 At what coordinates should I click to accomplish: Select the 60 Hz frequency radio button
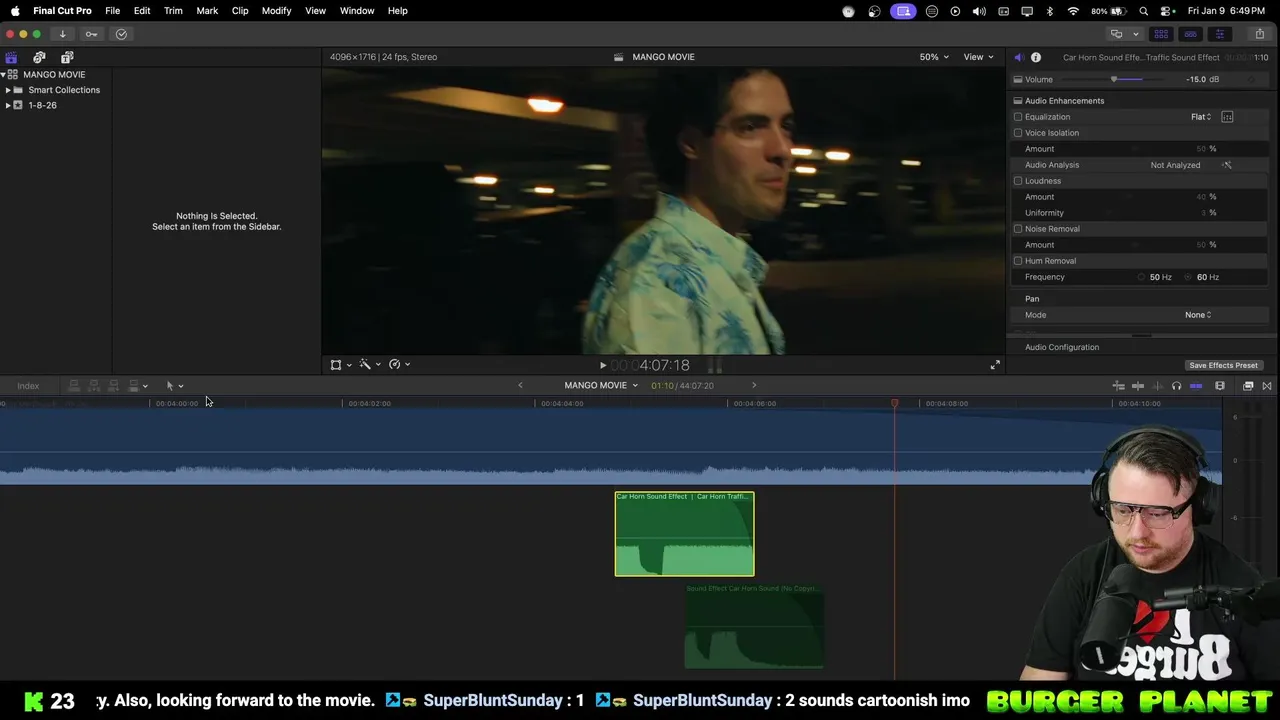tap(1189, 277)
